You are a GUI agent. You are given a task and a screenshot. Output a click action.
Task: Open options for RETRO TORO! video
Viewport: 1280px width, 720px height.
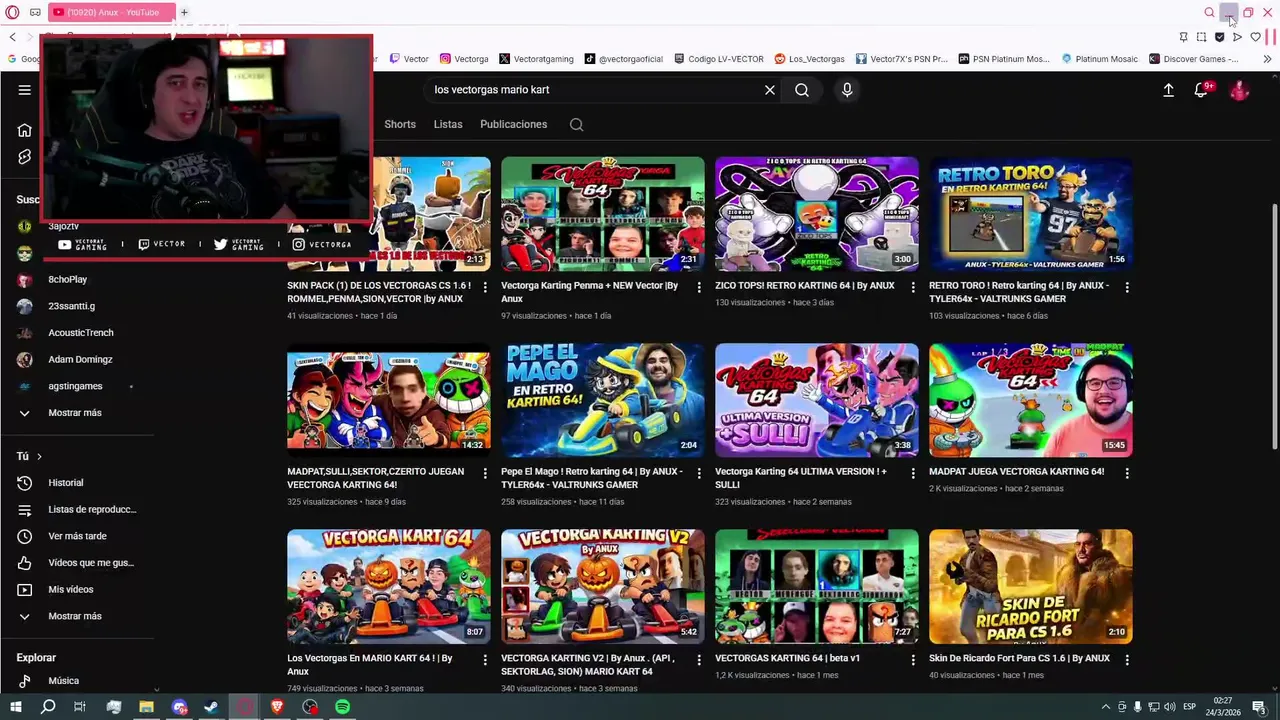(1127, 287)
